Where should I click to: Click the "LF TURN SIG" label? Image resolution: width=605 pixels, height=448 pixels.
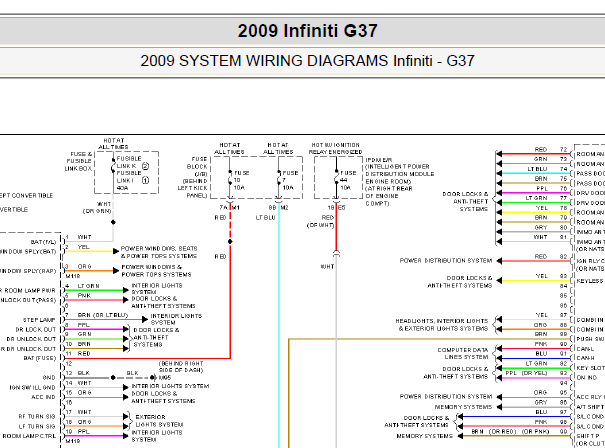[37, 427]
